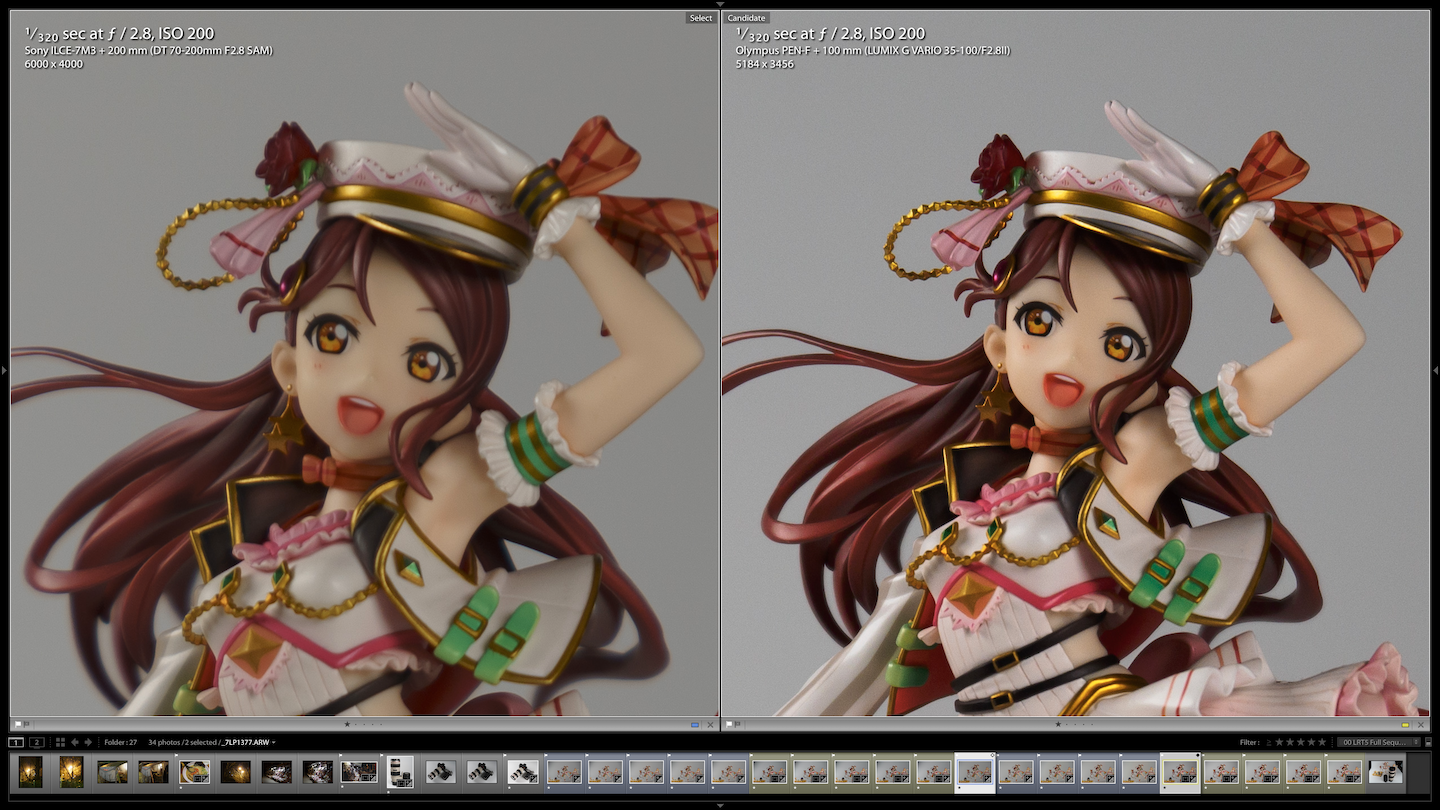This screenshot has height=810, width=1440.
Task: Click the Select image preview of the figure
Action: click(365, 364)
